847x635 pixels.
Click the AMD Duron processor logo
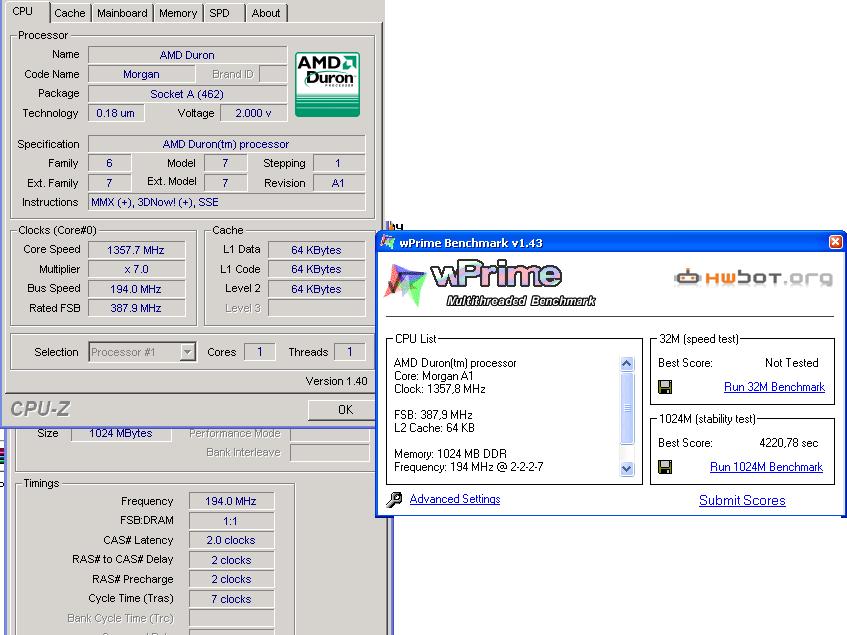point(327,84)
